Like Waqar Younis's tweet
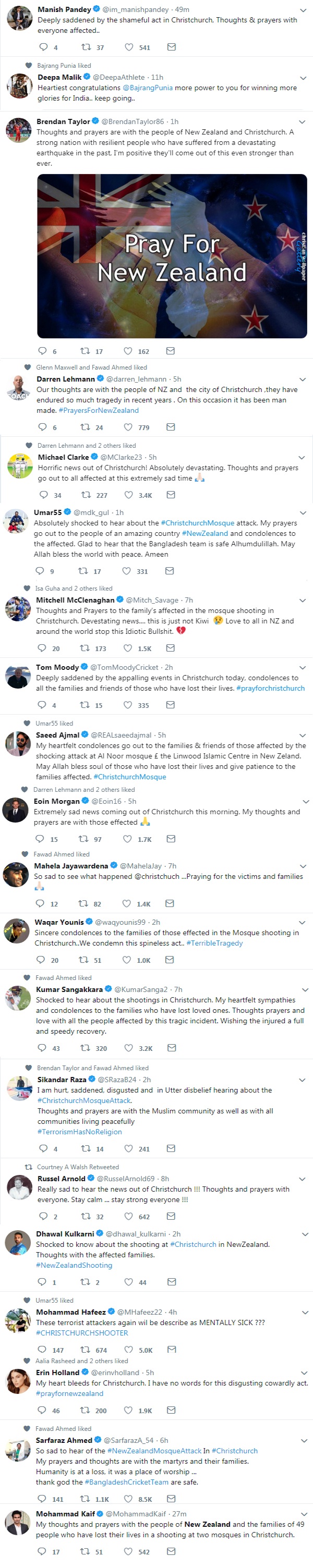 [127, 959]
